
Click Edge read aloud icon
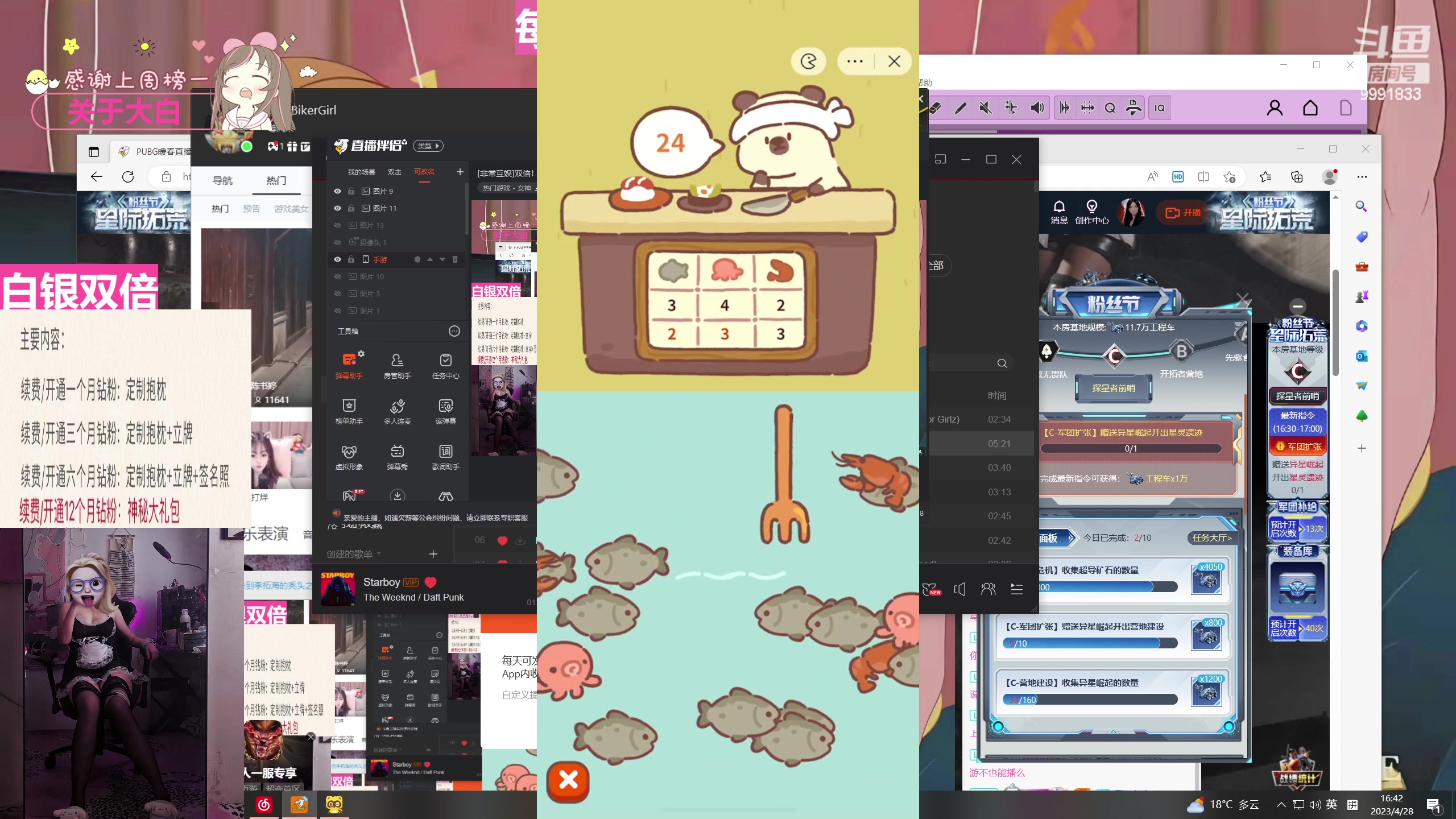[1152, 177]
